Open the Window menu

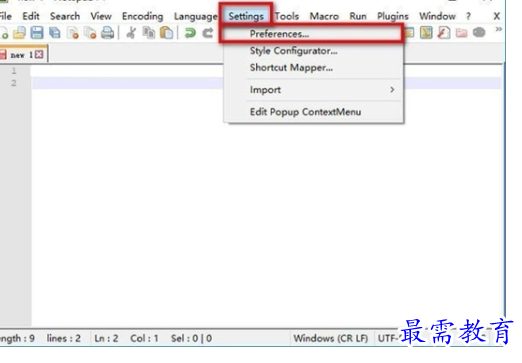point(437,16)
